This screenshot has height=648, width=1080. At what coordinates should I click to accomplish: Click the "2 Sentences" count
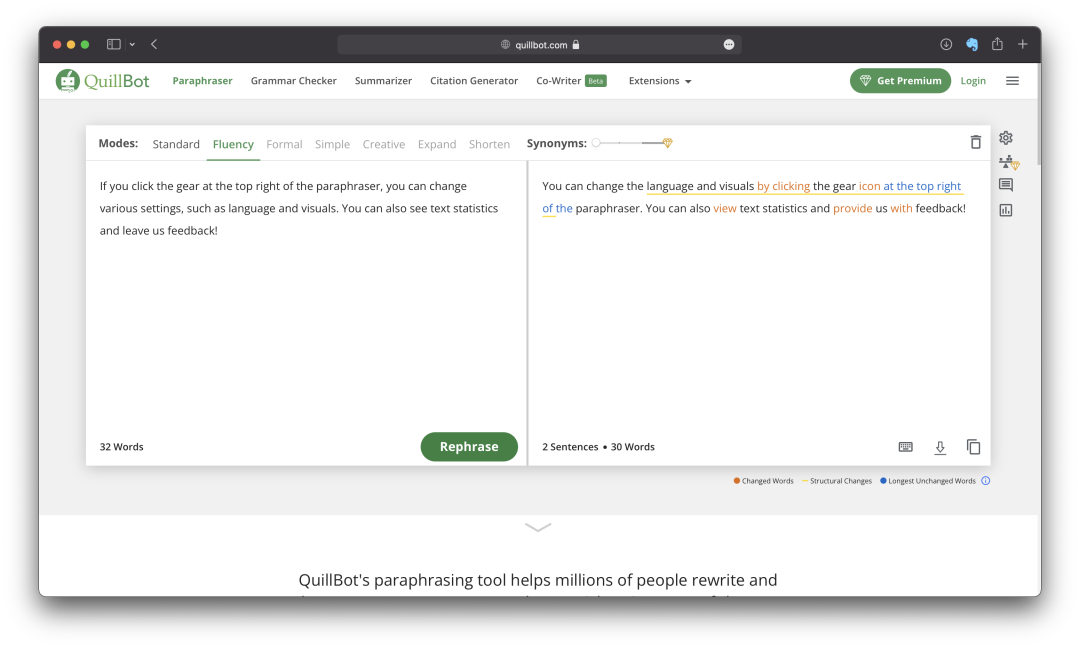pyautogui.click(x=570, y=447)
